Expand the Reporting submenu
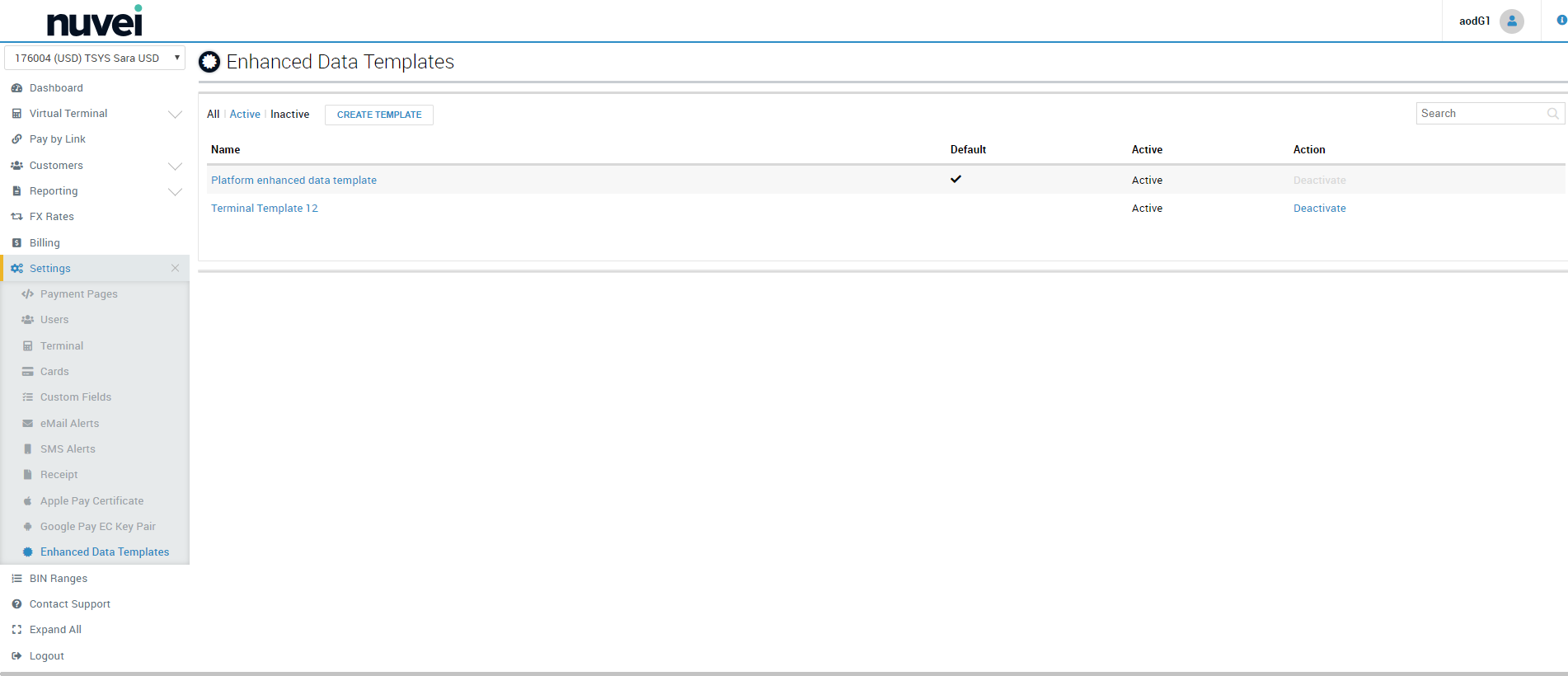 coord(175,191)
